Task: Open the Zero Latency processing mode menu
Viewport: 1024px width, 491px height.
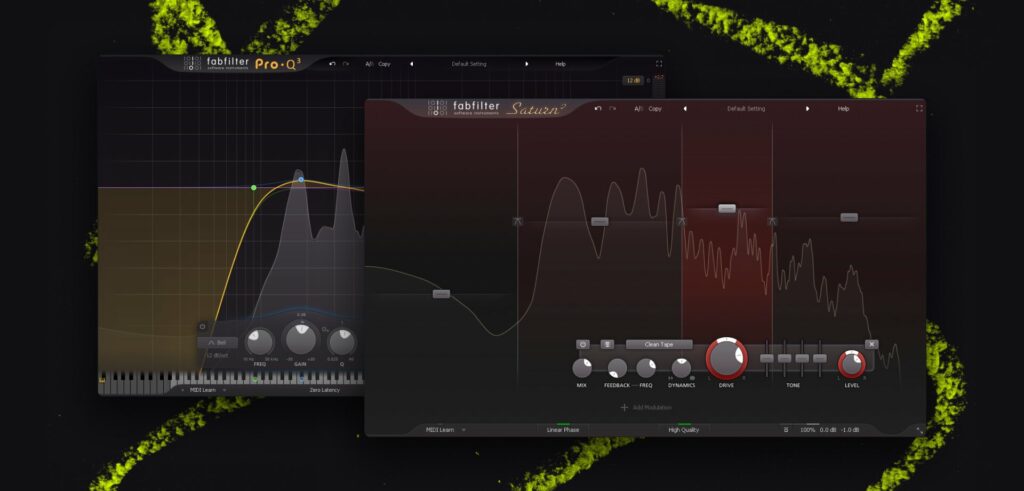Action: [x=325, y=390]
